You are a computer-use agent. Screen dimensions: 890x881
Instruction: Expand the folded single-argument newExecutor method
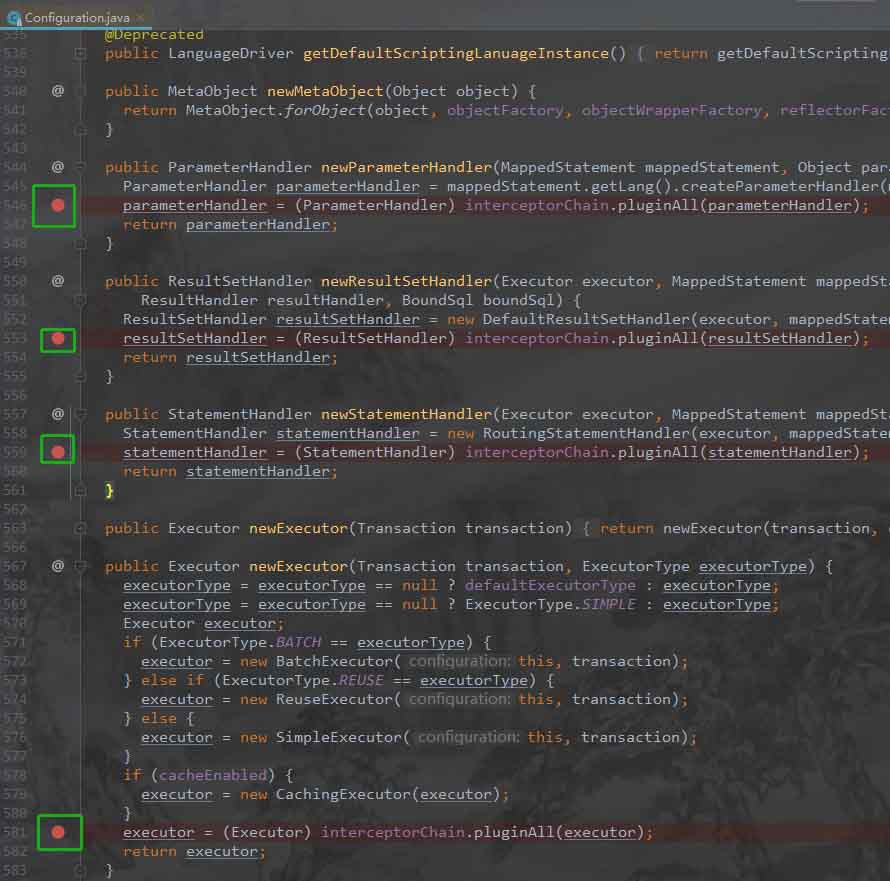tap(81, 528)
